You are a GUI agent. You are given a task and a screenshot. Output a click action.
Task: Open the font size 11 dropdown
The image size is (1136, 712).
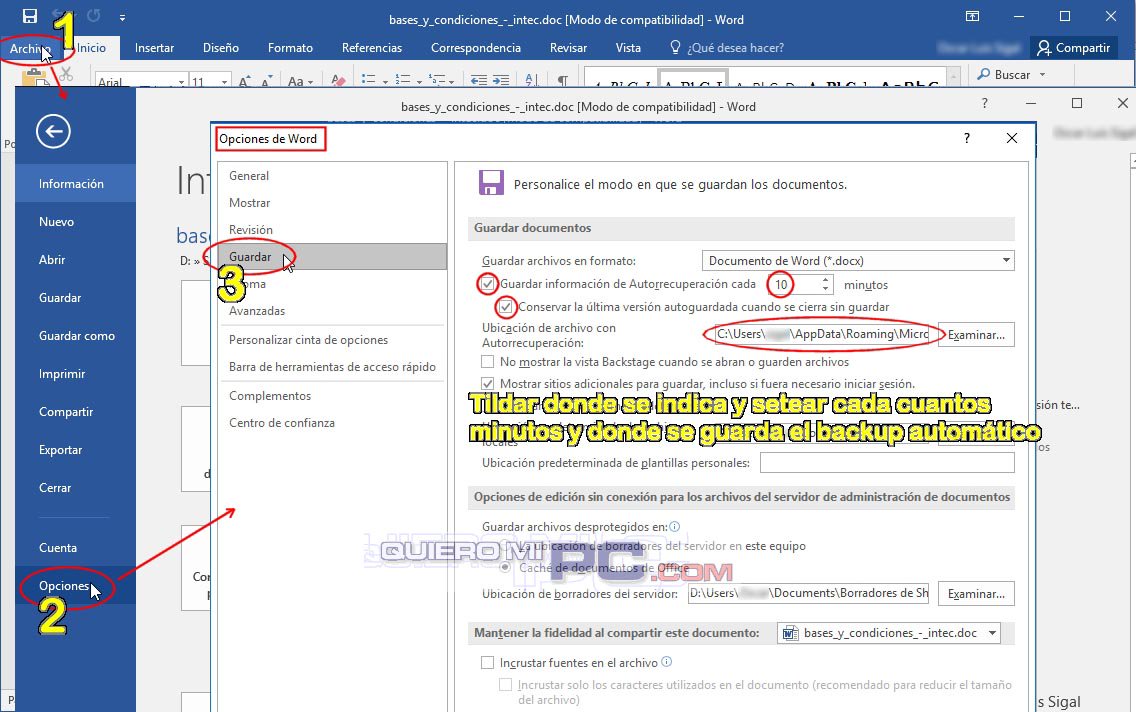click(225, 82)
